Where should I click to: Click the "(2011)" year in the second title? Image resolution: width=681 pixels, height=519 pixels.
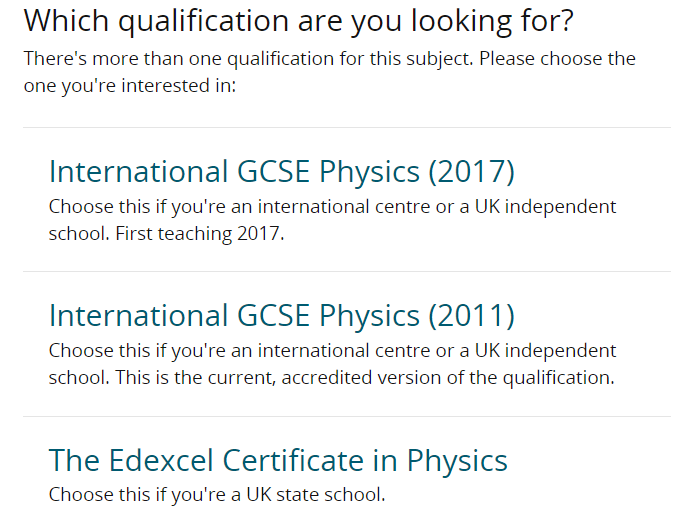(472, 316)
